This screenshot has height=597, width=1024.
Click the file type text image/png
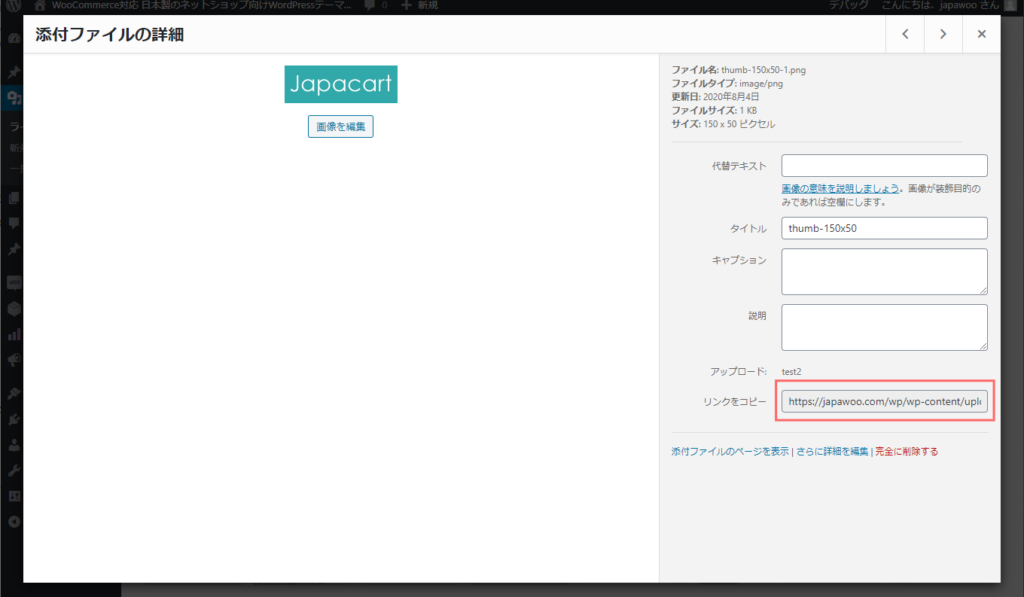pyautogui.click(x=761, y=84)
